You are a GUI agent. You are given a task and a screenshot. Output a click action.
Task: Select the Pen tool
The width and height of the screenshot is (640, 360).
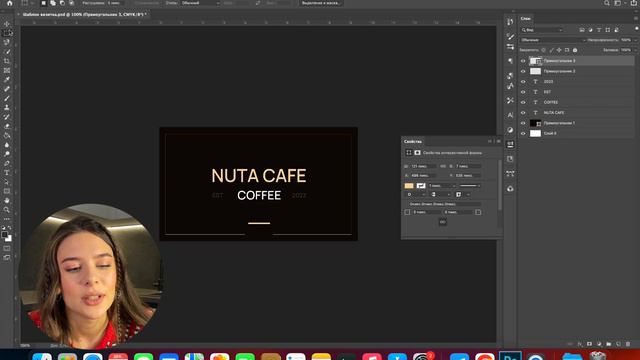7,163
